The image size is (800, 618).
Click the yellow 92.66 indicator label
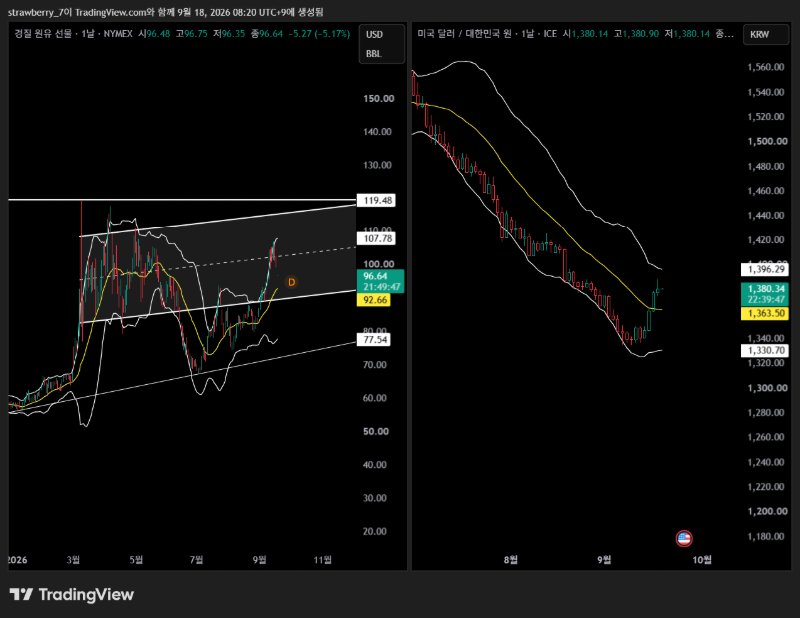374,300
